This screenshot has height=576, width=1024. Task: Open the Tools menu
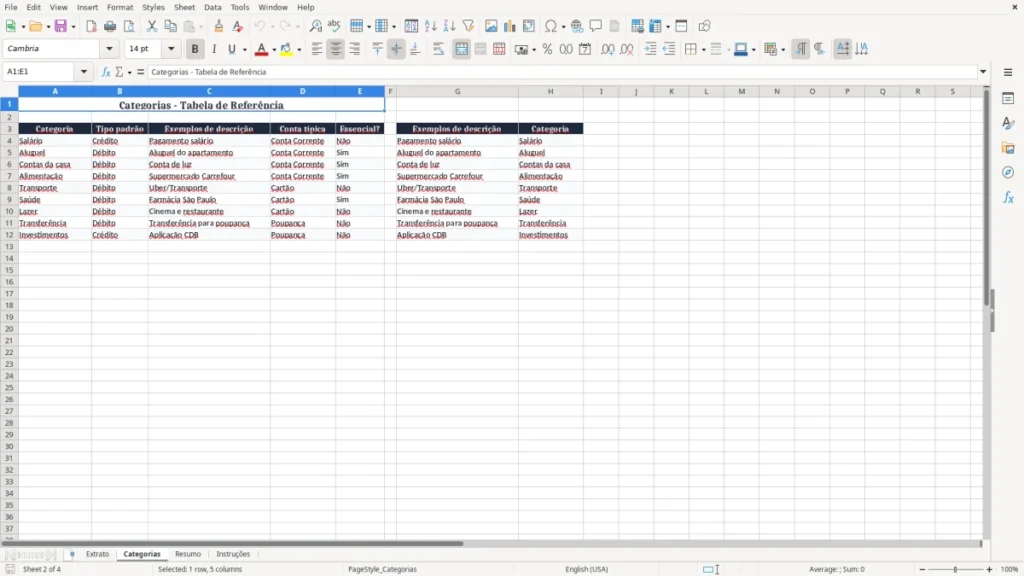[x=240, y=7]
